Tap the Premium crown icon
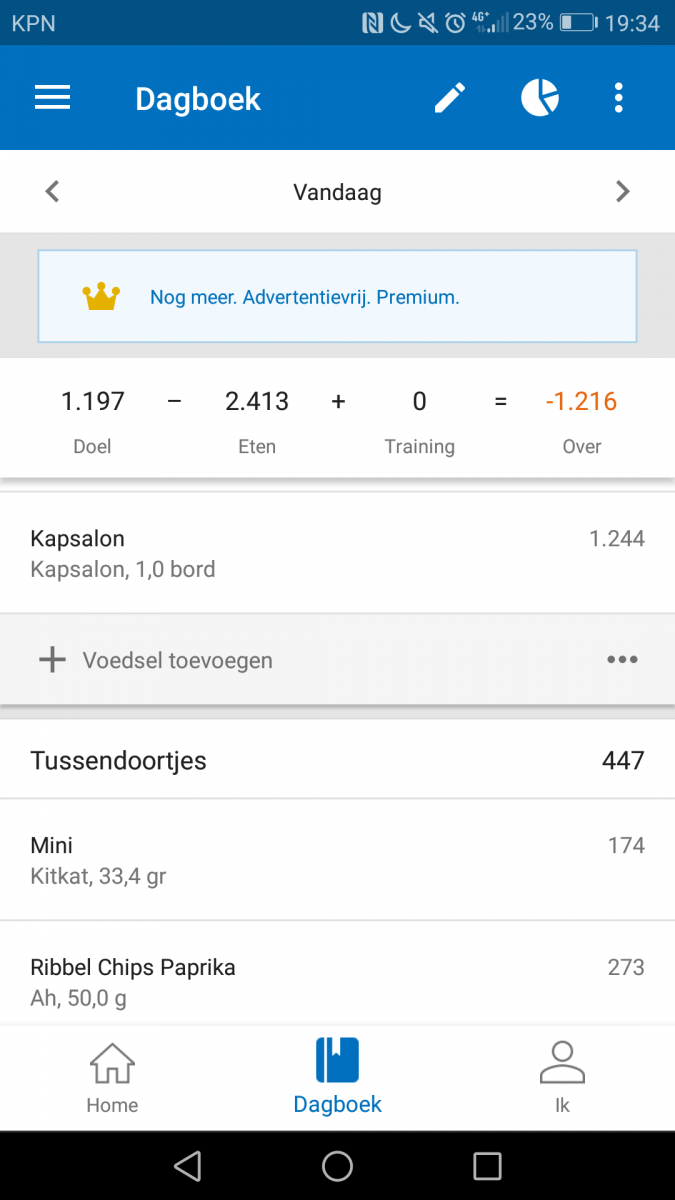The image size is (675, 1200). (101, 297)
